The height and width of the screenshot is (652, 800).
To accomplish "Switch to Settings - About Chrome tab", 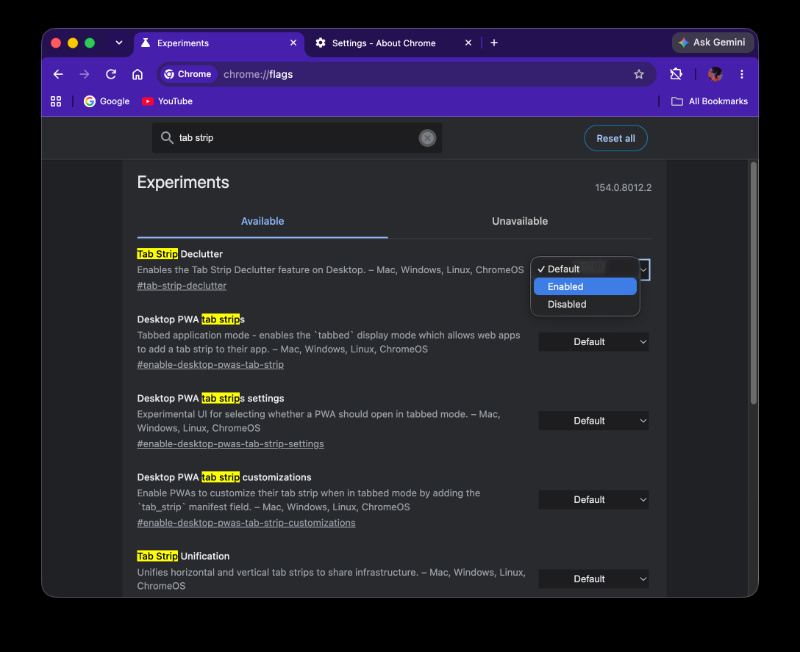I will pos(393,43).
